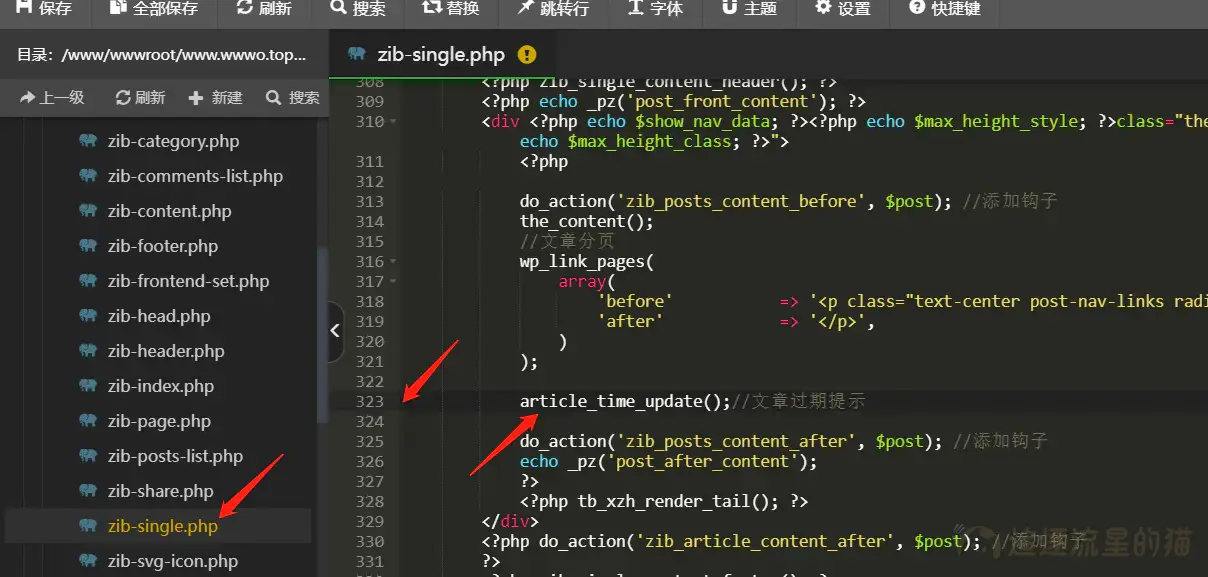Place cursor on line 323 article_time_update code
The height and width of the screenshot is (577, 1208).
625,402
